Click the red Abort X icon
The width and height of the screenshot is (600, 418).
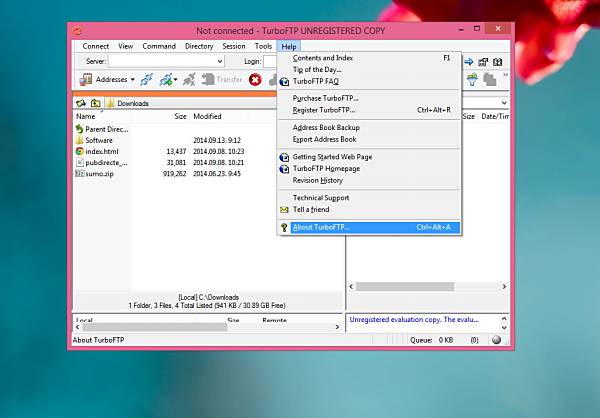coord(255,80)
